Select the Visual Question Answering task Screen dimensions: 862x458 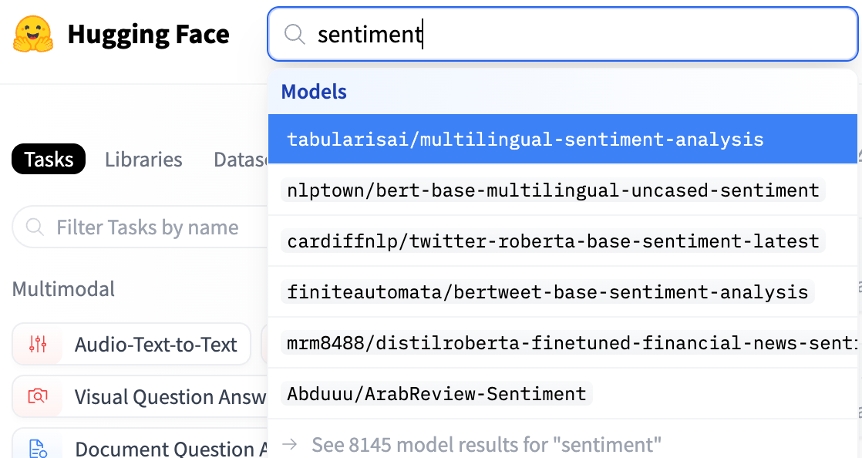(x=140, y=396)
